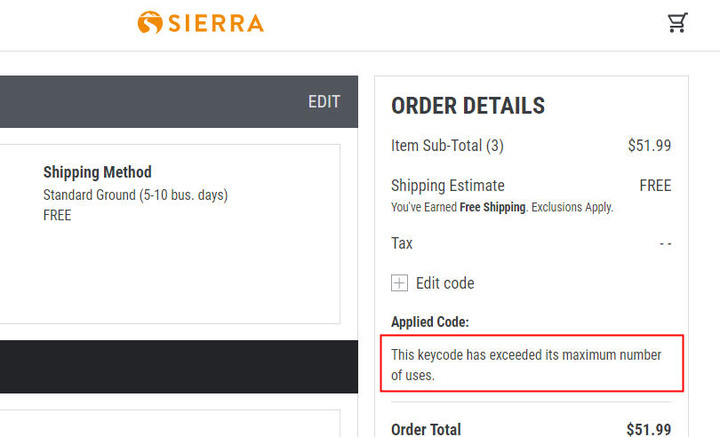Click the ORDER DETAILS heading
The image size is (720, 437).
pyautogui.click(x=468, y=106)
